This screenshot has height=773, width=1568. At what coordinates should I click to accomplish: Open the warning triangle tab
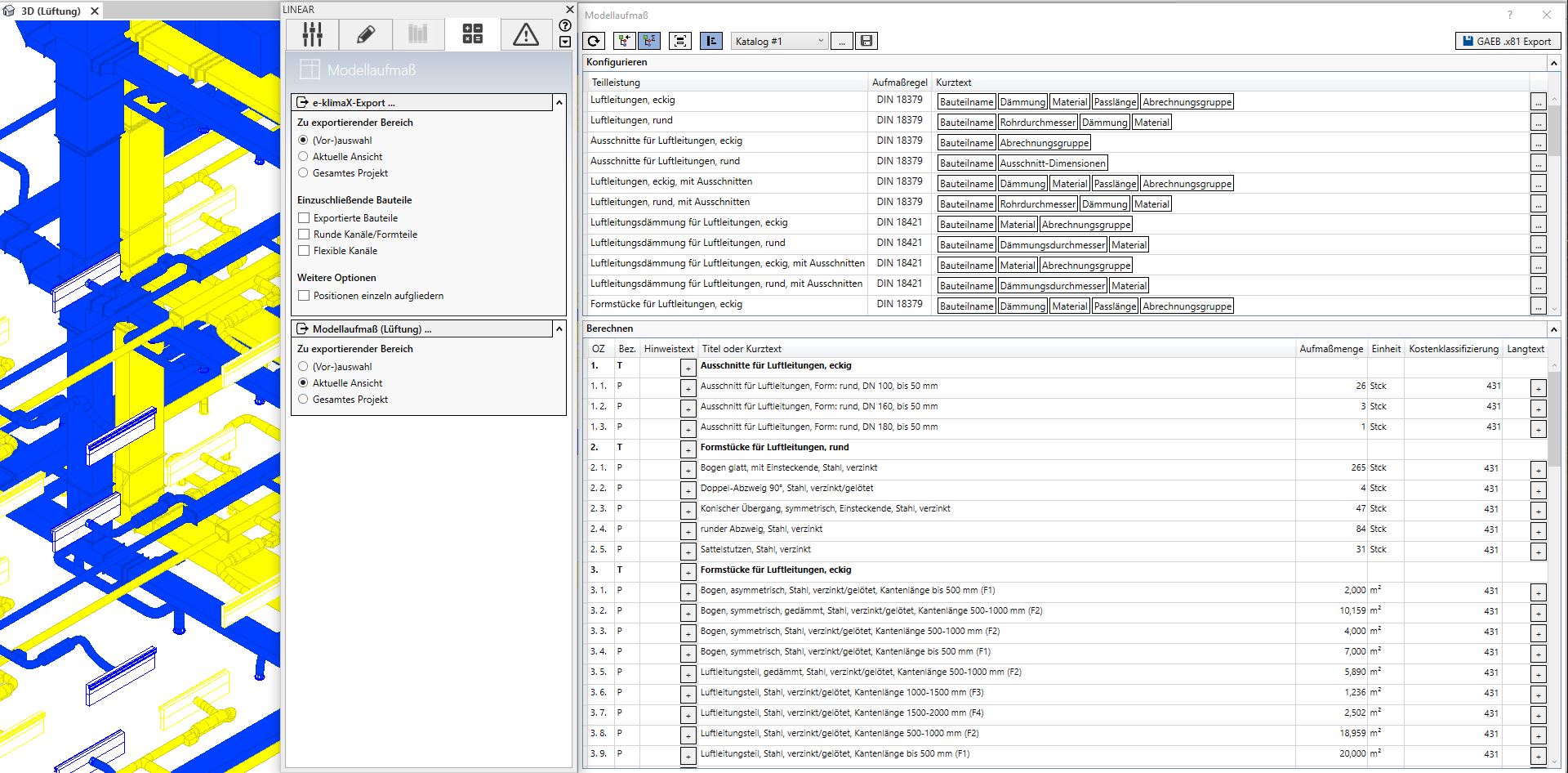525,34
